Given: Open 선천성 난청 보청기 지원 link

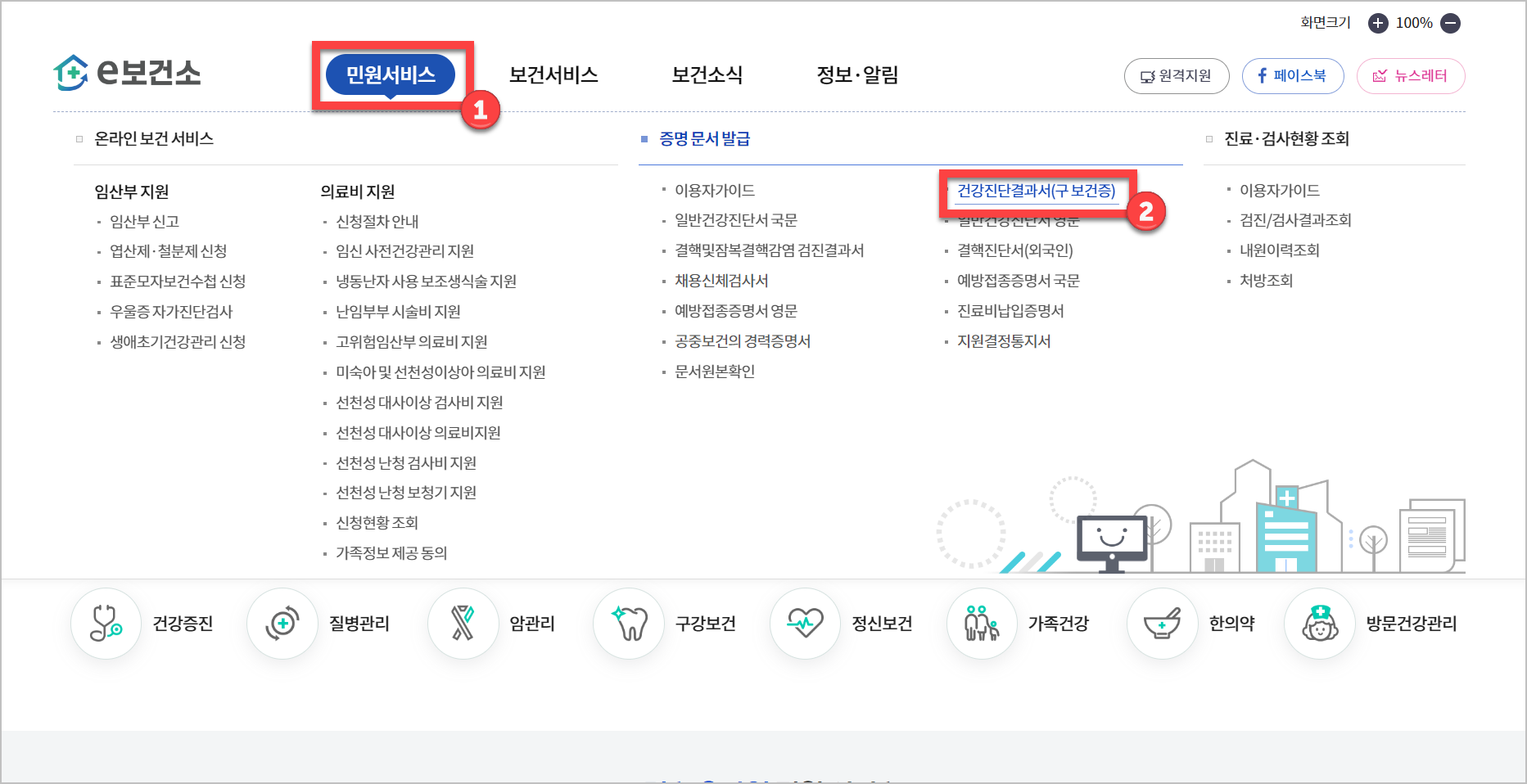Looking at the screenshot, I should coord(406,493).
